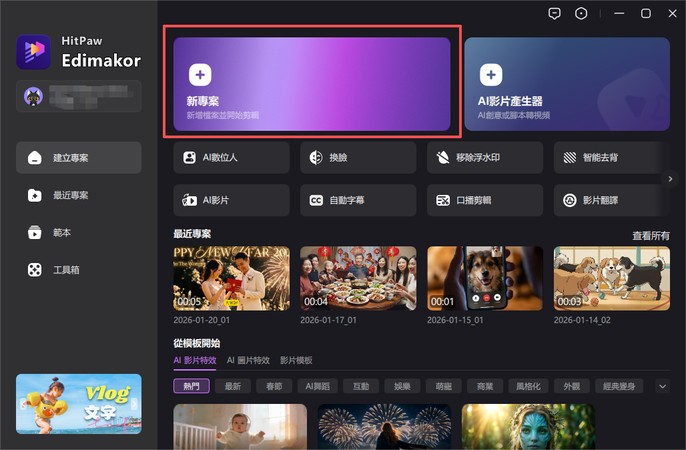Click the AI數位人 avatar icon
The height and width of the screenshot is (450, 686).
[x=189, y=157]
